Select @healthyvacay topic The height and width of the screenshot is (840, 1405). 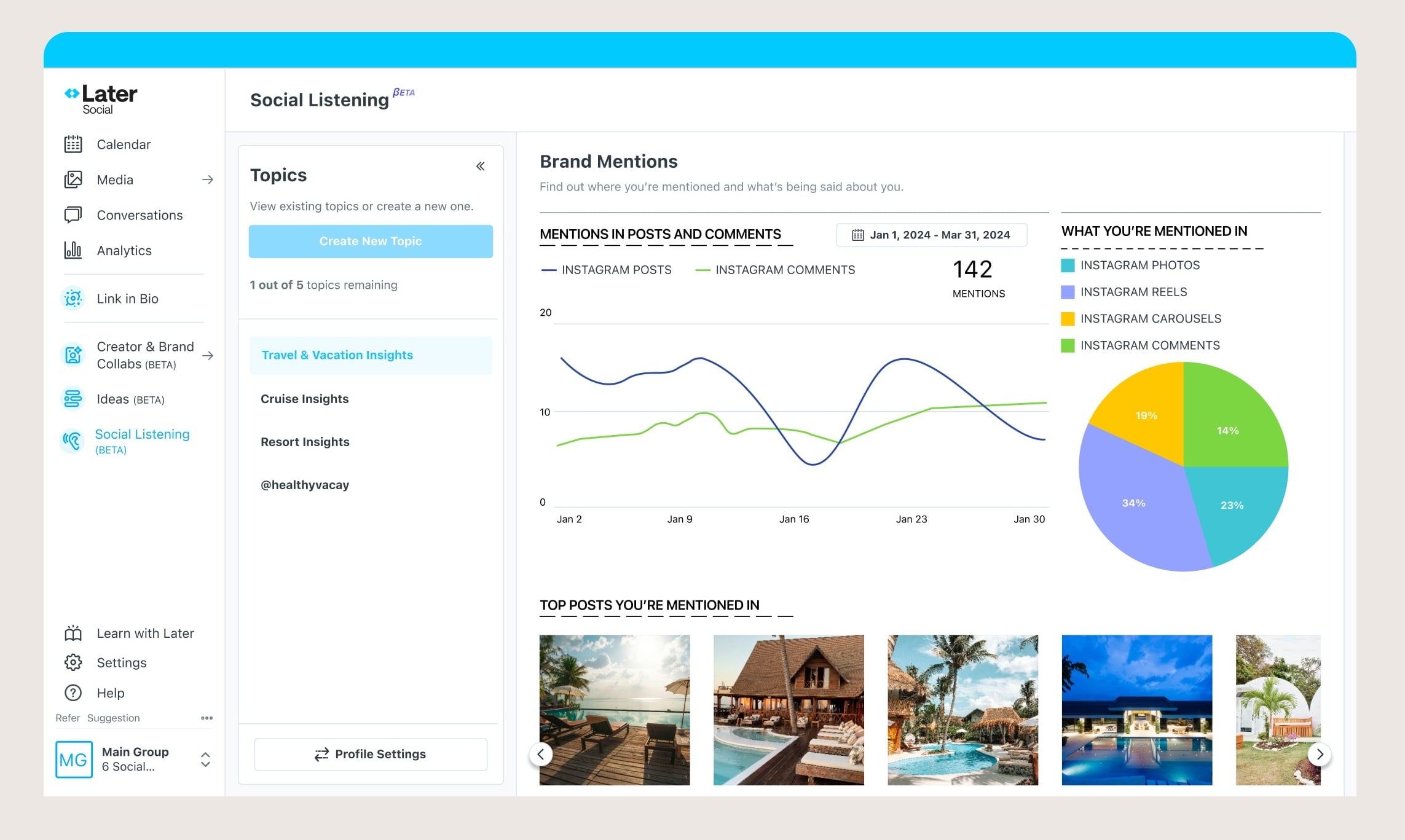[305, 485]
